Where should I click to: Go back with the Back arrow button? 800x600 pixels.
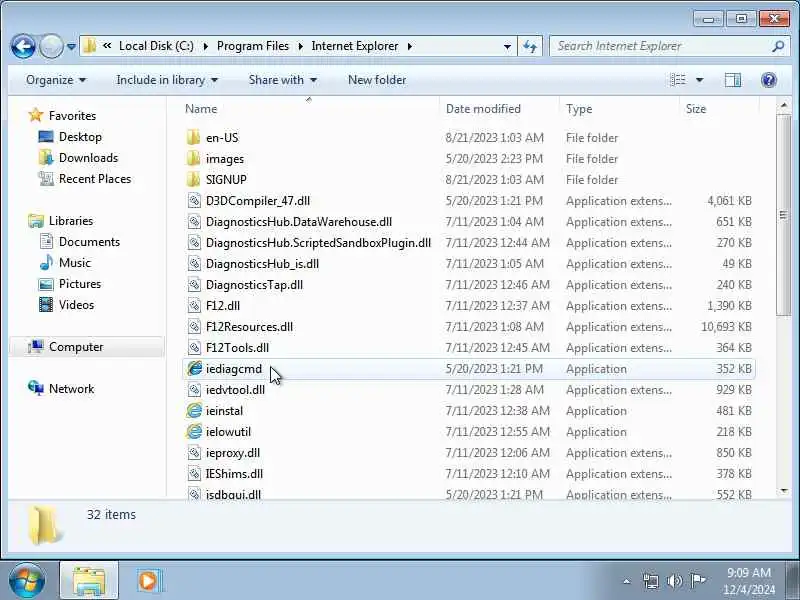pos(23,46)
